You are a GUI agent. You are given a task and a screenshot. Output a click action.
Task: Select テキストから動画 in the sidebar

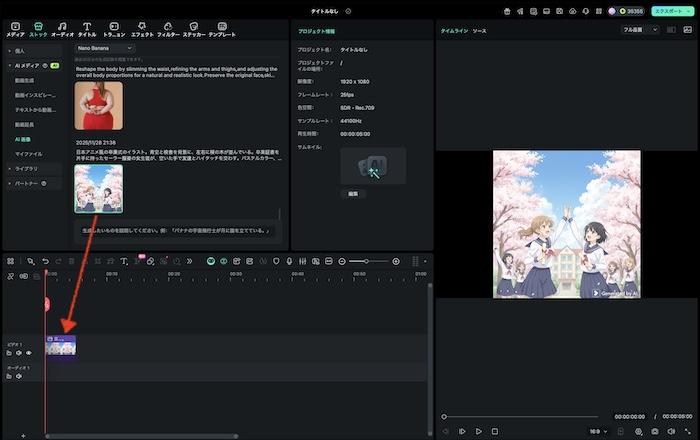(x=35, y=110)
